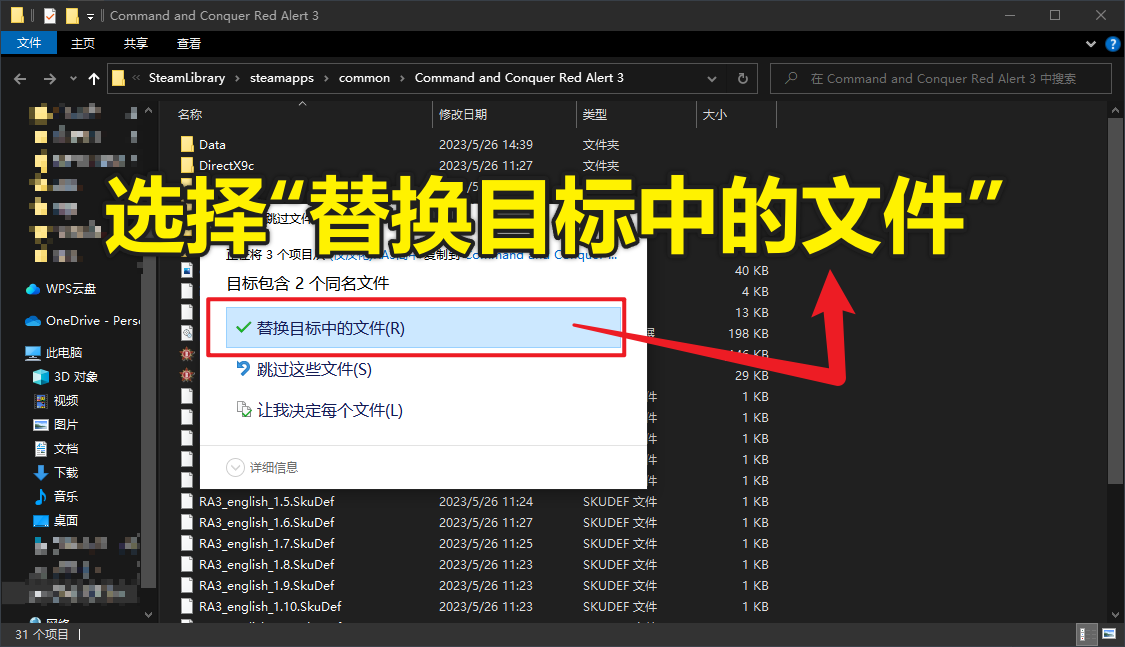
Task: Switch to details view icon in status bar
Action: (1088, 634)
